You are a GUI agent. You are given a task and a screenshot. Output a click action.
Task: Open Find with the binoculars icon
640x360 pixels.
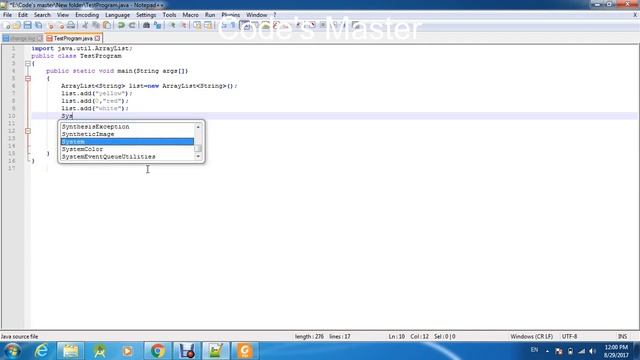coord(147,25)
